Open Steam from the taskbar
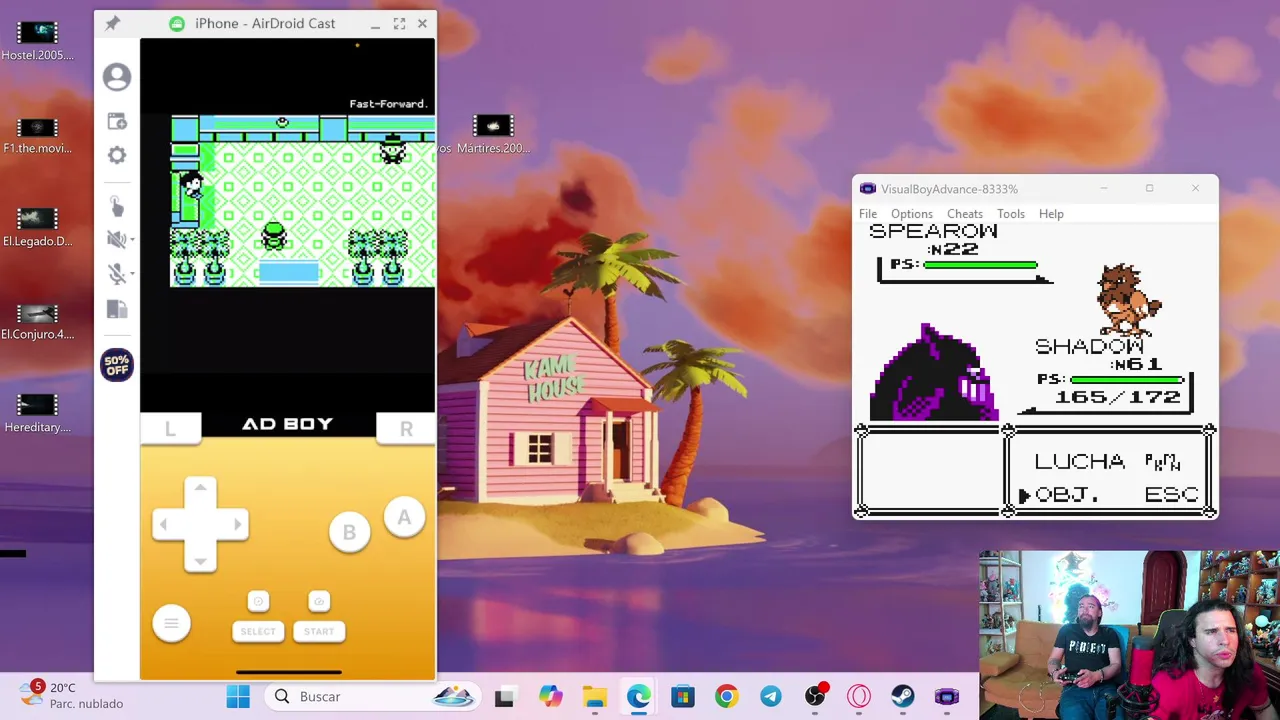This screenshot has width=1280, height=720. click(902, 697)
